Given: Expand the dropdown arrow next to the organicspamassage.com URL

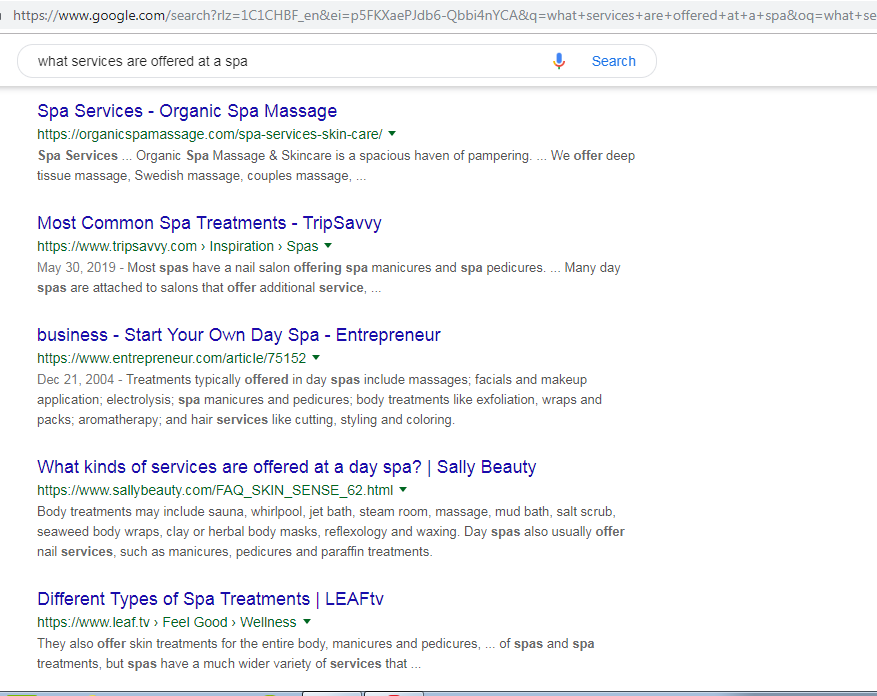Looking at the screenshot, I should tap(392, 134).
